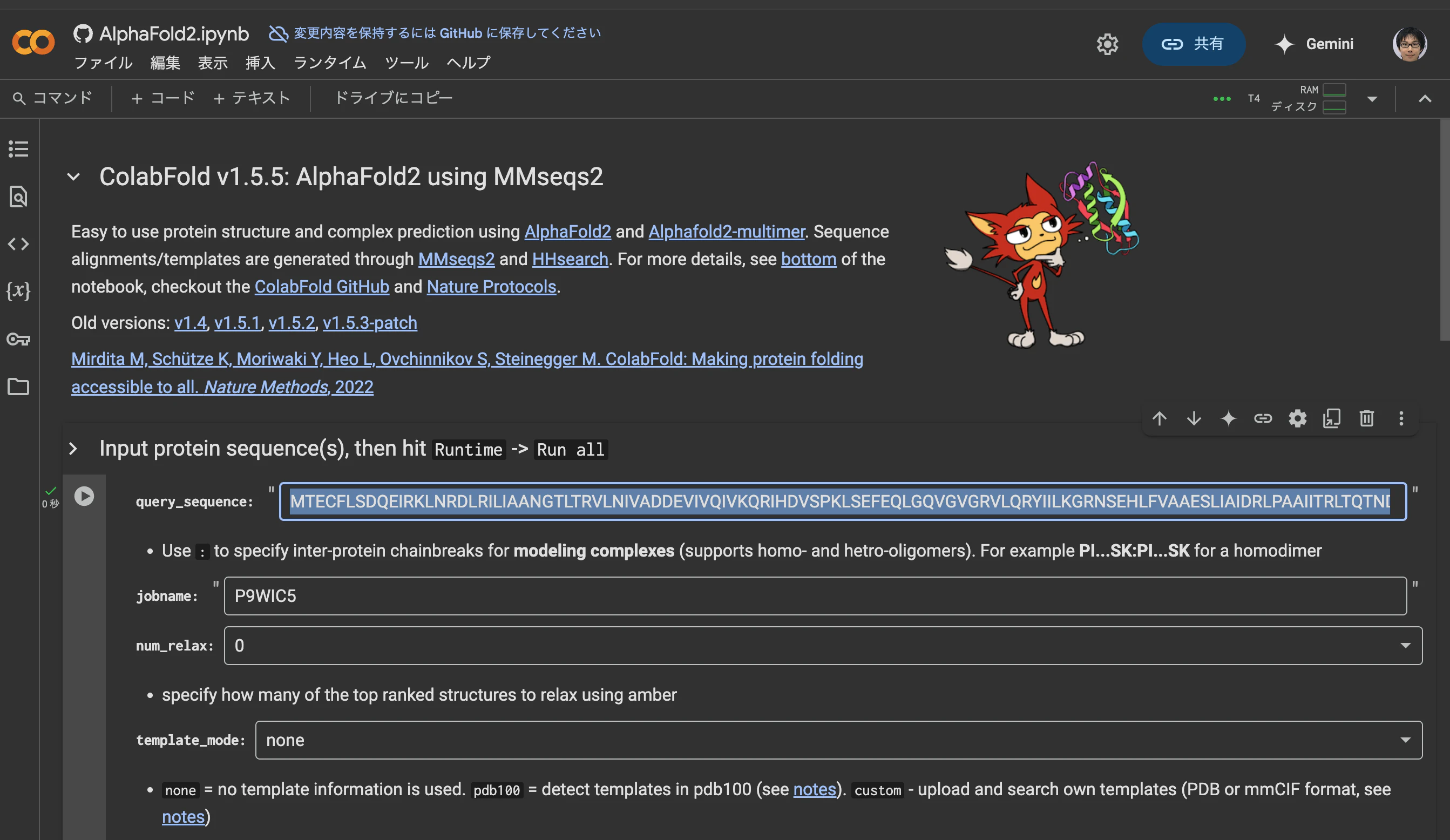
Task: Add a text cell with + テキスト
Action: pos(252,98)
